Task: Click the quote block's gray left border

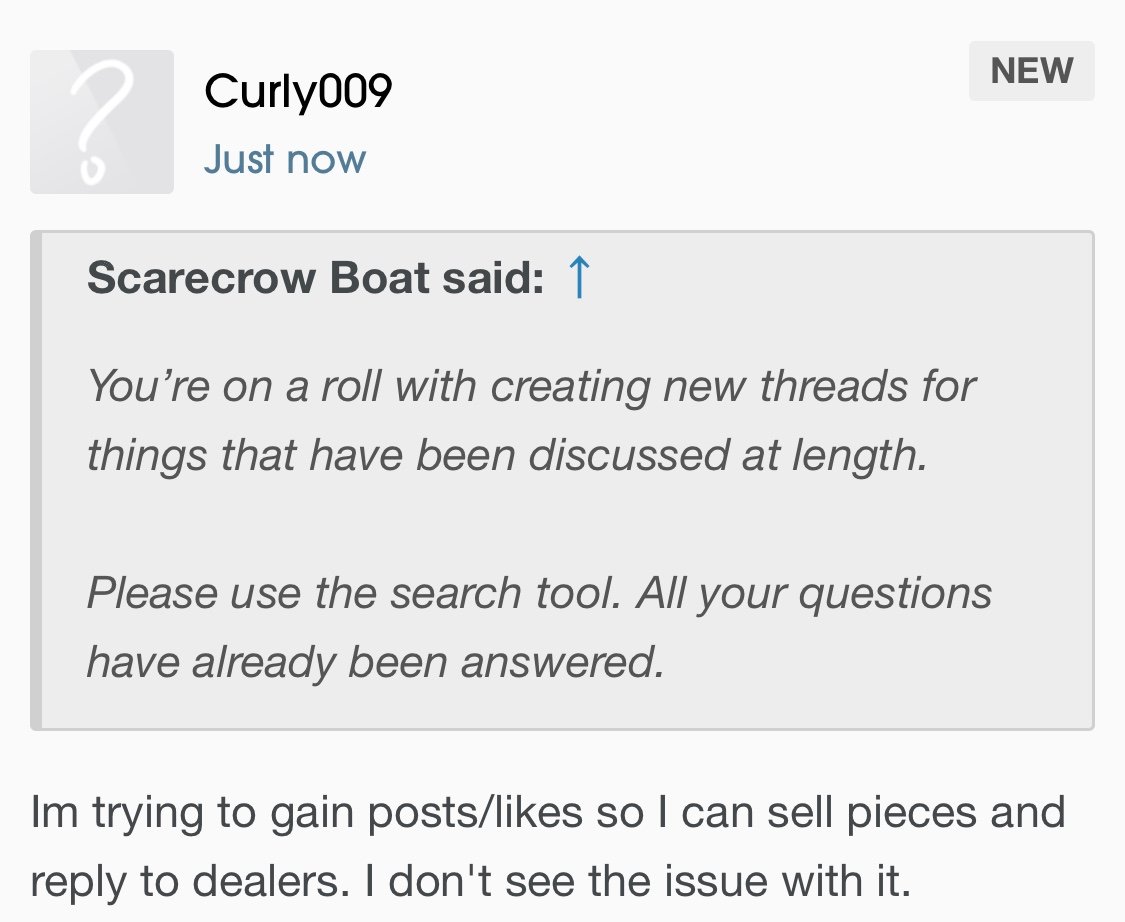Action: click(37, 481)
